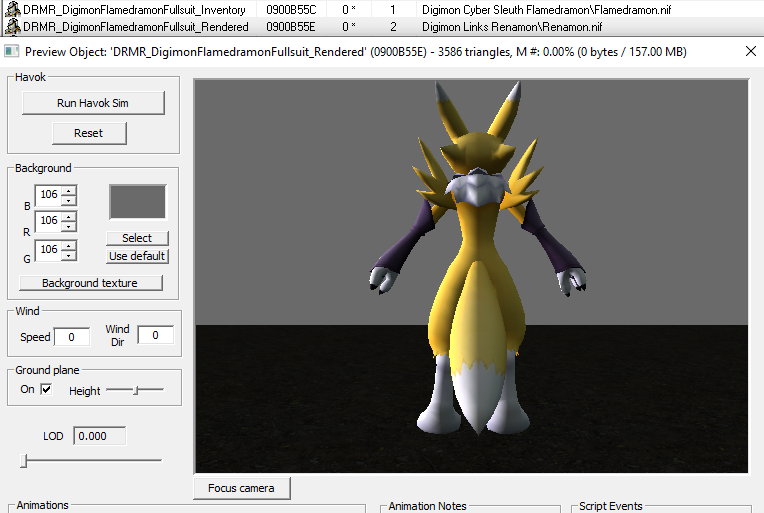Viewport: 764px width, 513px height.
Task: Click the G value field showing 106
Action: point(49,250)
